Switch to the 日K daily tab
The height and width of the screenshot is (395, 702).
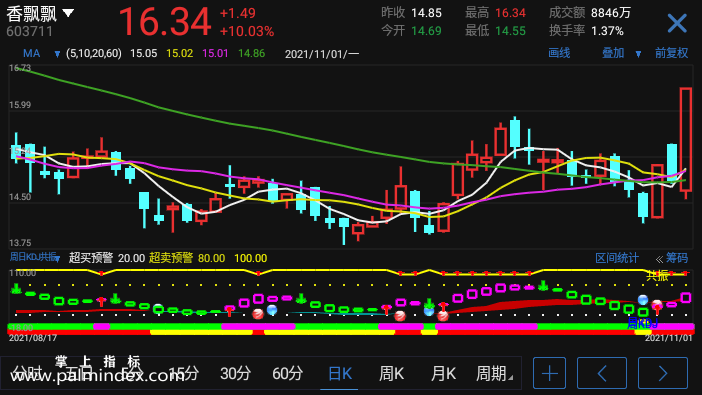(340, 374)
